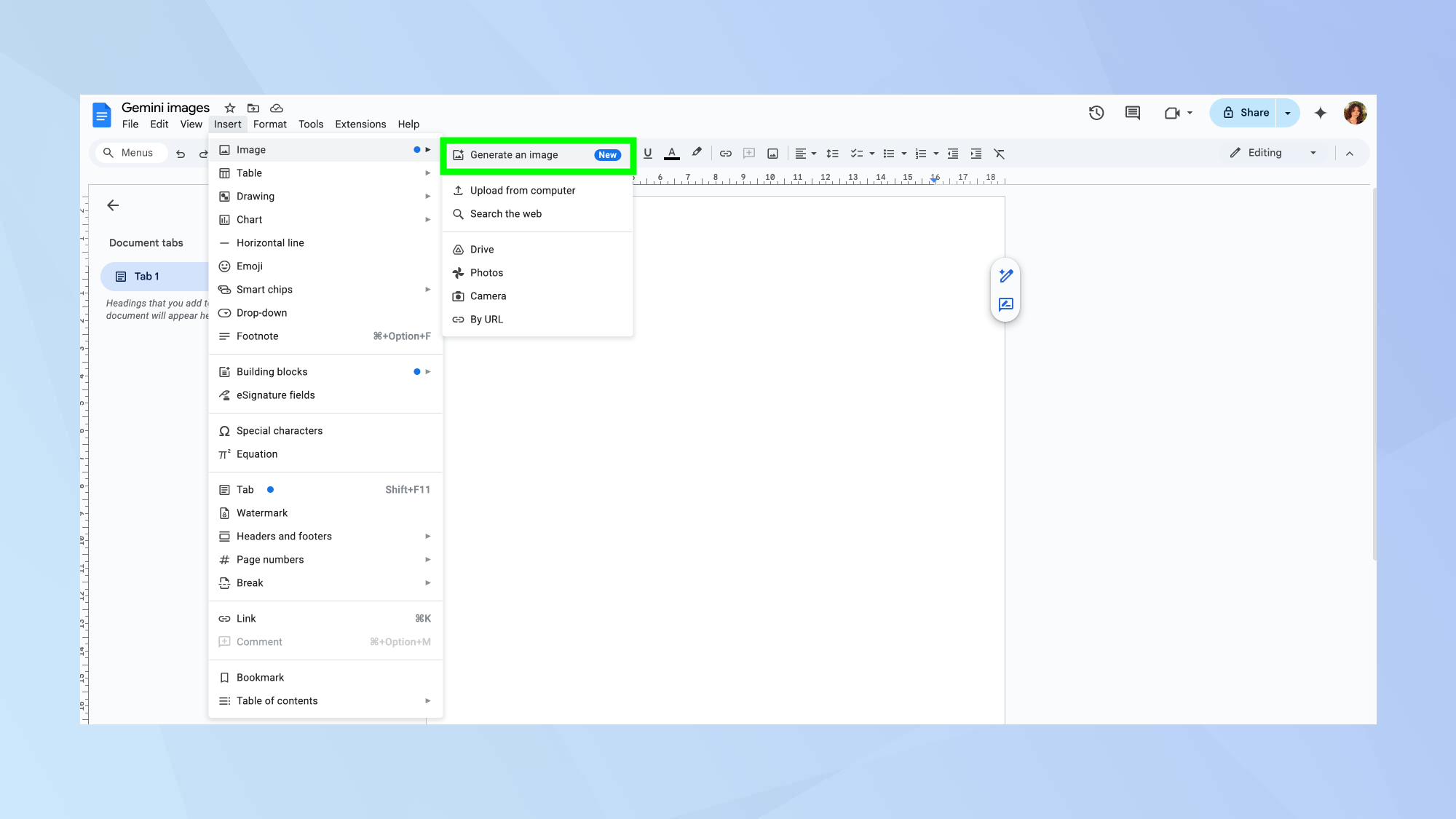Click the Gemini sparkle icon
This screenshot has height=819, width=1456.
pos(1320,113)
